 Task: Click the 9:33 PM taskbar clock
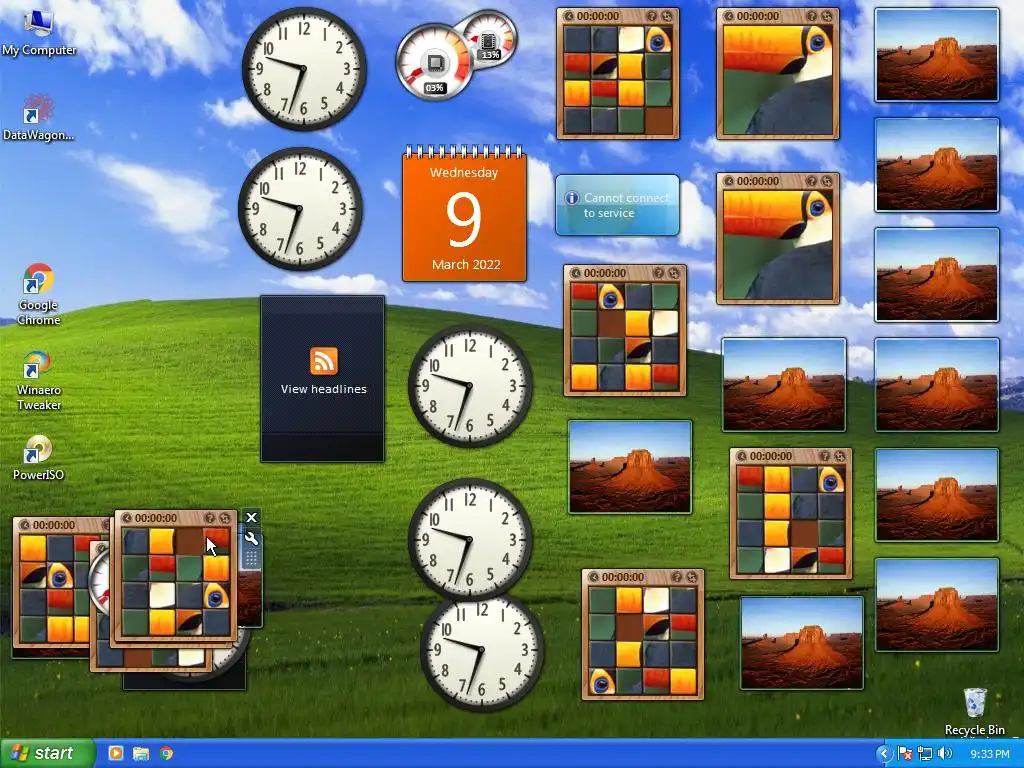(990, 754)
